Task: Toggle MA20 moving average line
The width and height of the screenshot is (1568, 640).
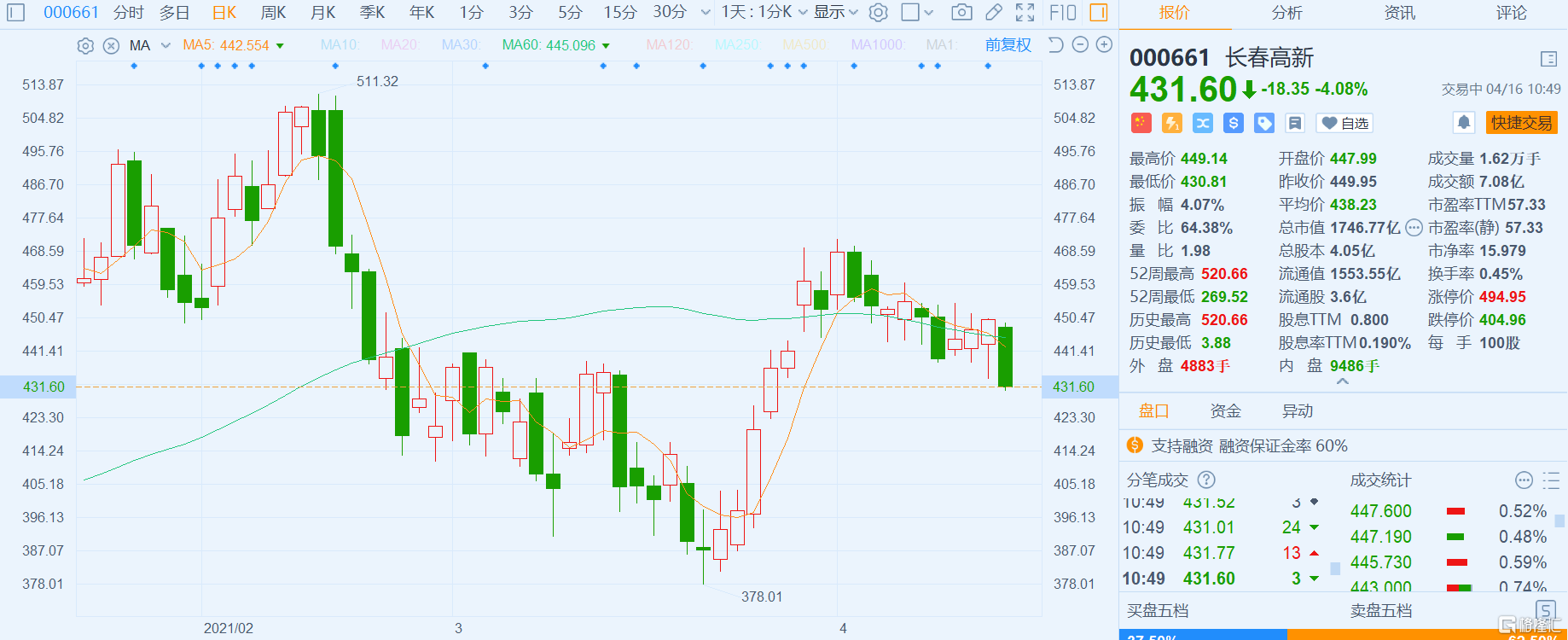Action: [x=400, y=45]
